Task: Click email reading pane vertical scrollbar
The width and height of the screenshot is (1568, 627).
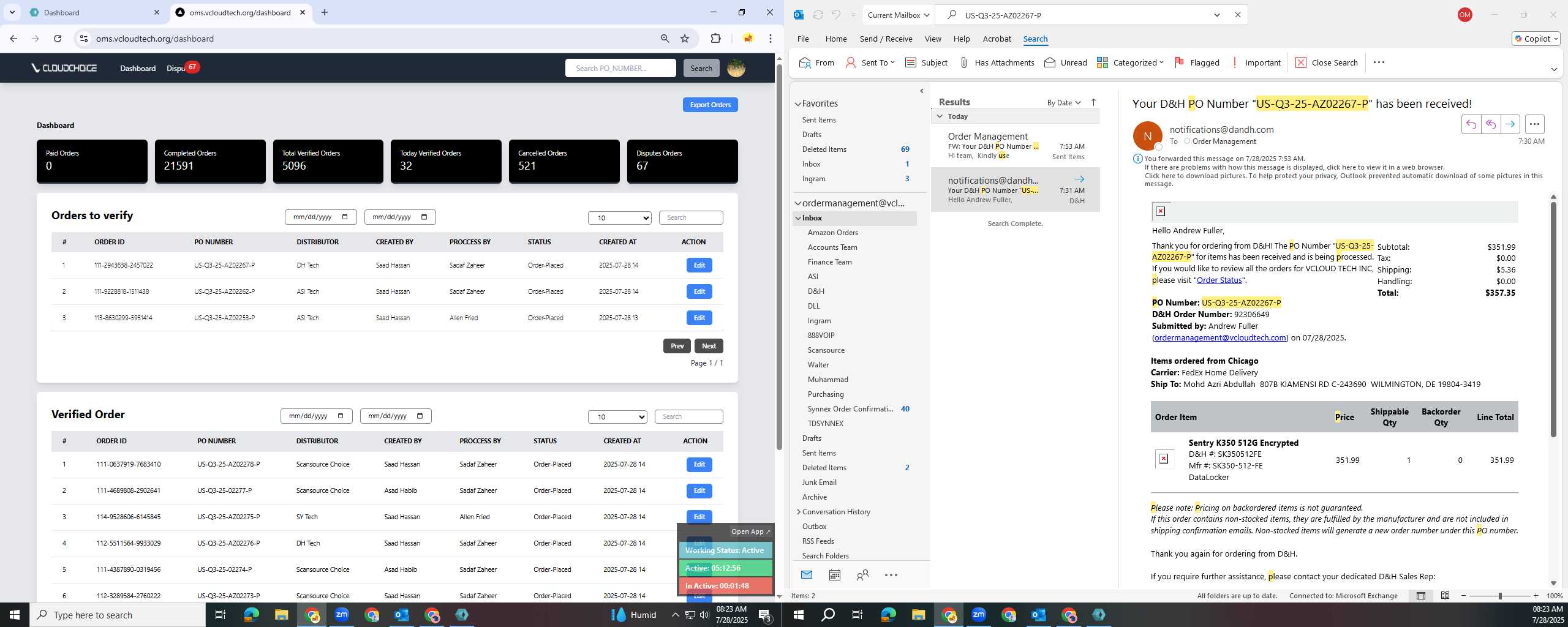Action: [1553, 318]
